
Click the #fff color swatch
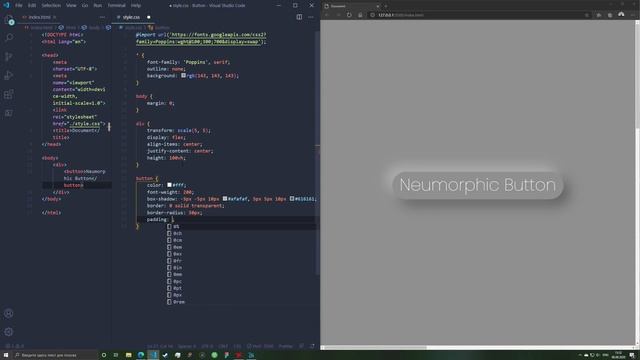click(169, 185)
